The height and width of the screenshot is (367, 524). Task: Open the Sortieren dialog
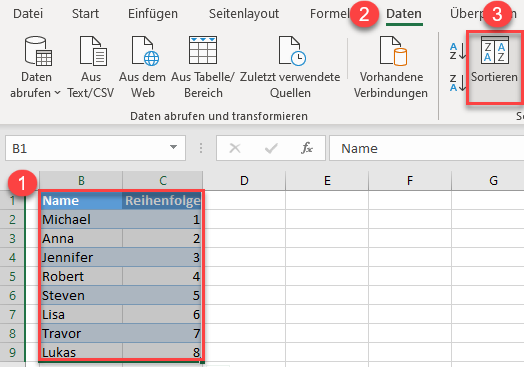pyautogui.click(x=494, y=67)
